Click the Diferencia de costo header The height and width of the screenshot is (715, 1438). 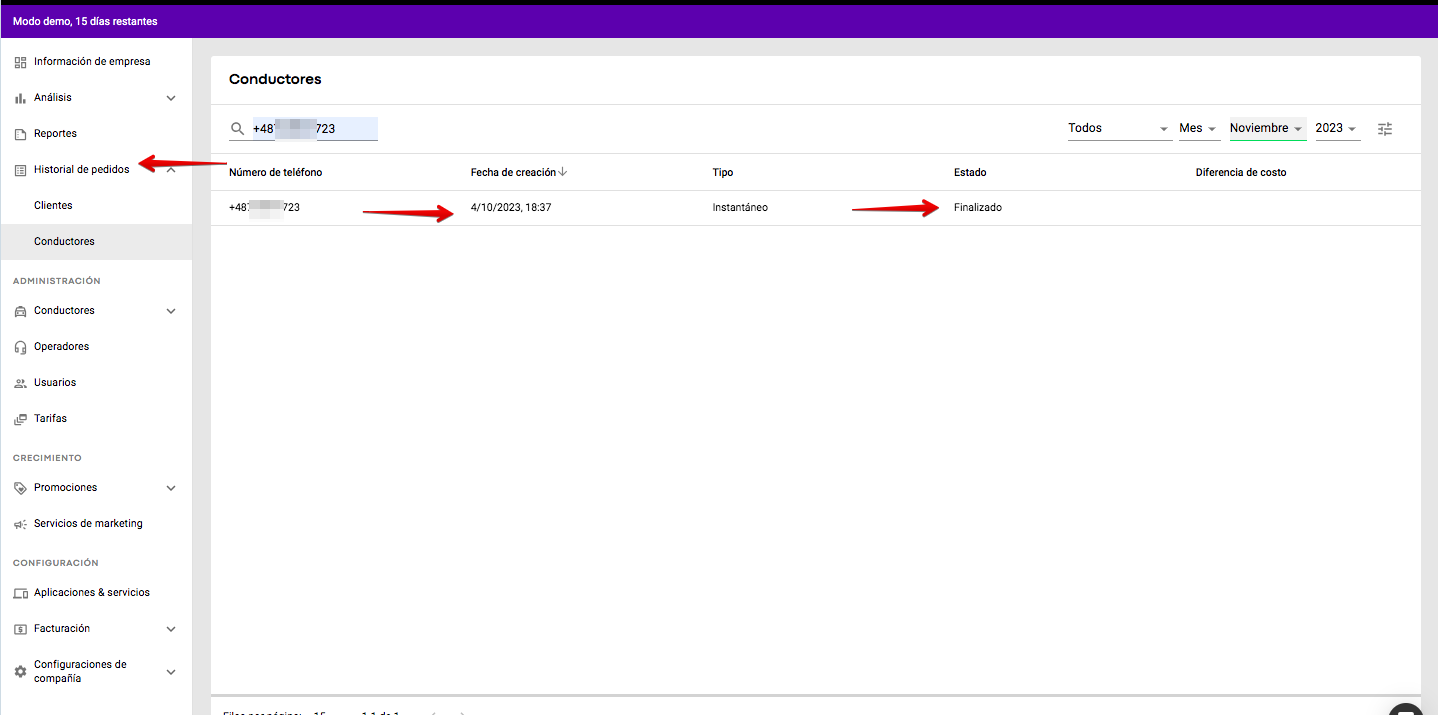tap(1241, 173)
